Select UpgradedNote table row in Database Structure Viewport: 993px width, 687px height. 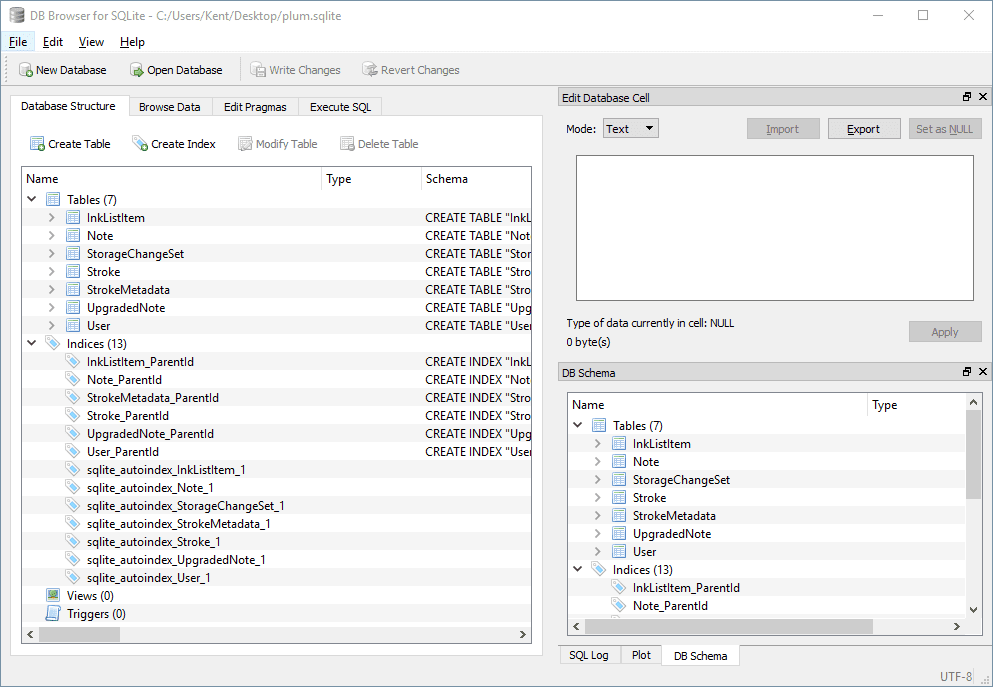(x=276, y=308)
